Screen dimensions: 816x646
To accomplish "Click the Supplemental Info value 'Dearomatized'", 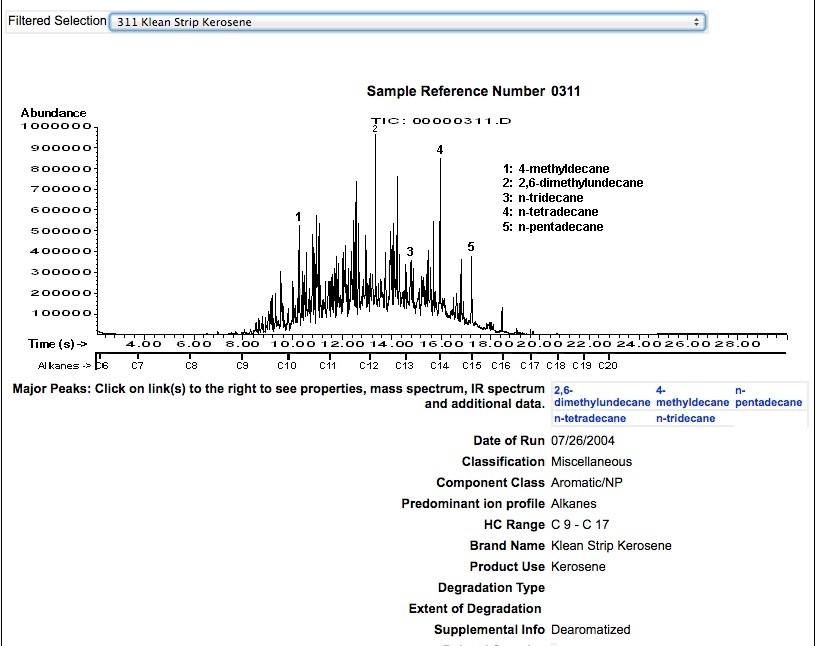I will click(x=591, y=629).
